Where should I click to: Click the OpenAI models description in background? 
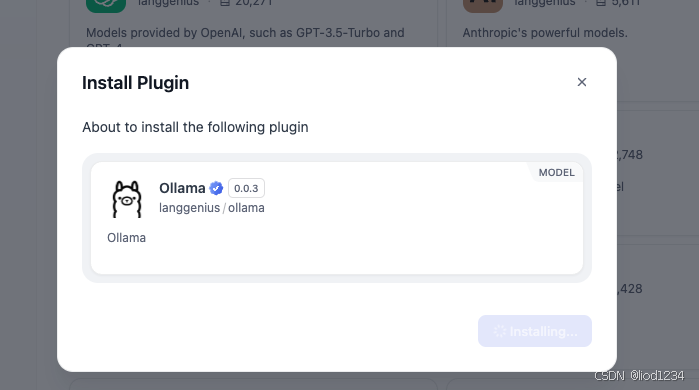point(245,36)
